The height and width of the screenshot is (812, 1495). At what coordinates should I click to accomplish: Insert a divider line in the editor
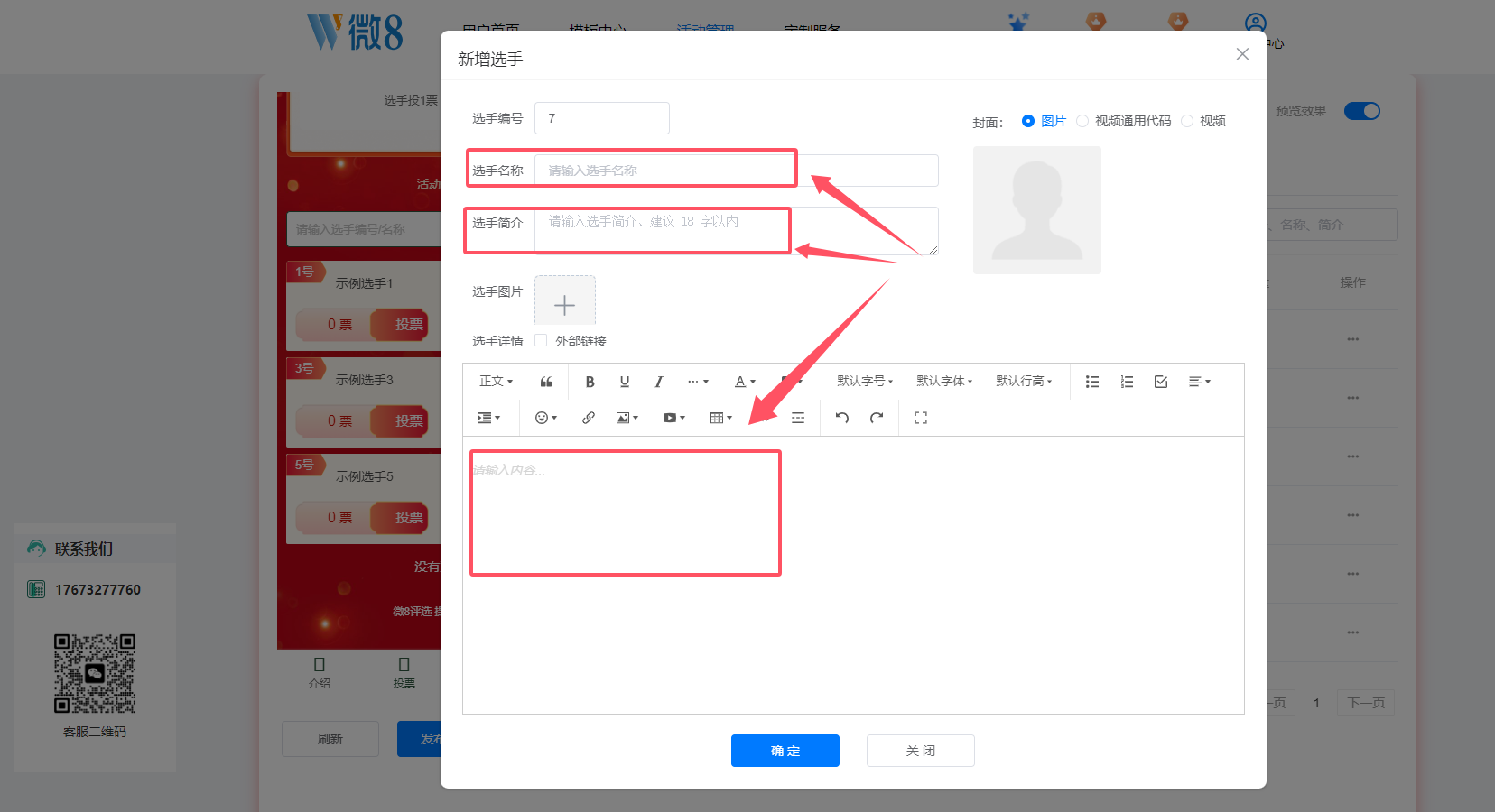tap(798, 418)
